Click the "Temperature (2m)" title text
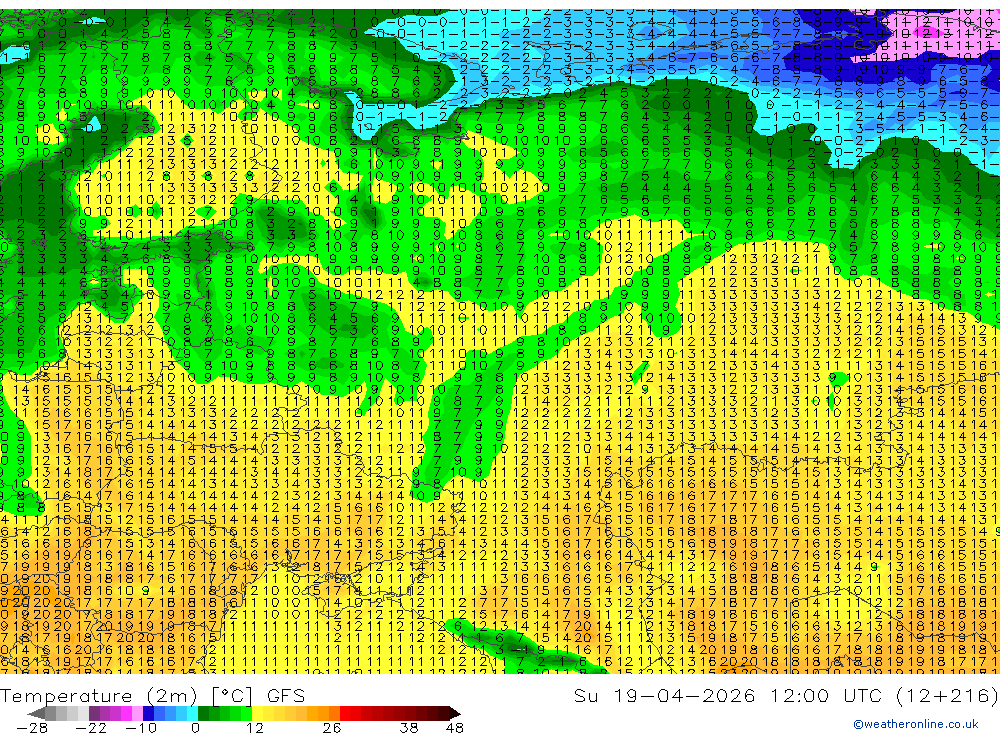1000x733 pixels. tap(99, 696)
